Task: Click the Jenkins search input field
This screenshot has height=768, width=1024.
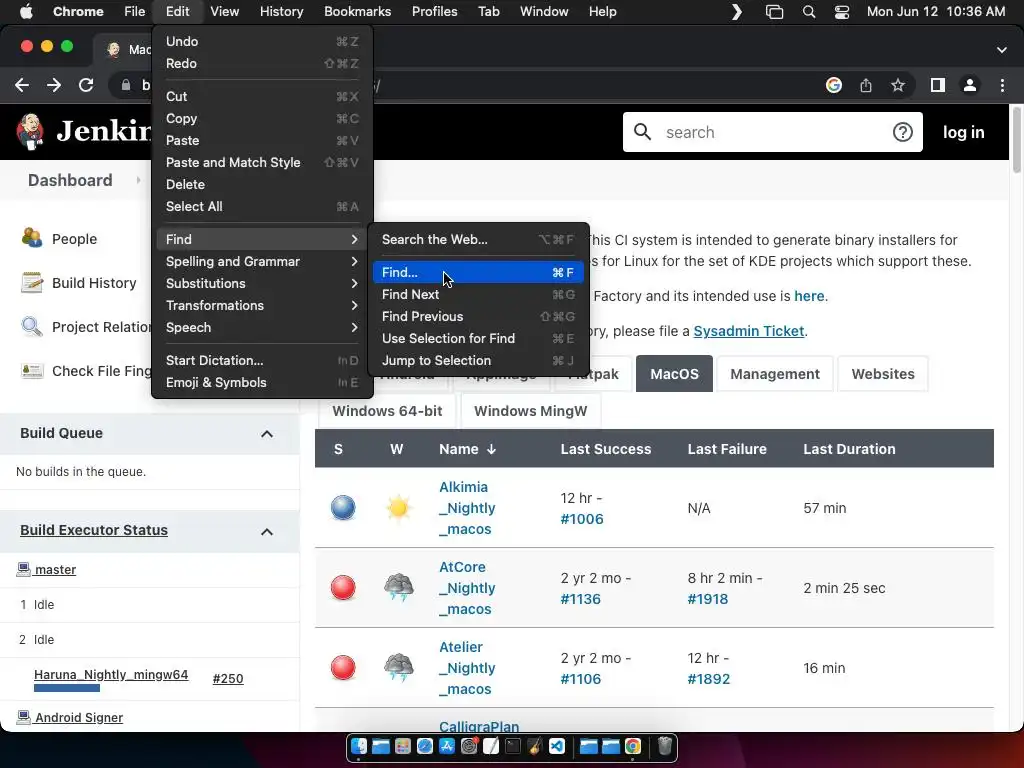Action: (x=773, y=132)
